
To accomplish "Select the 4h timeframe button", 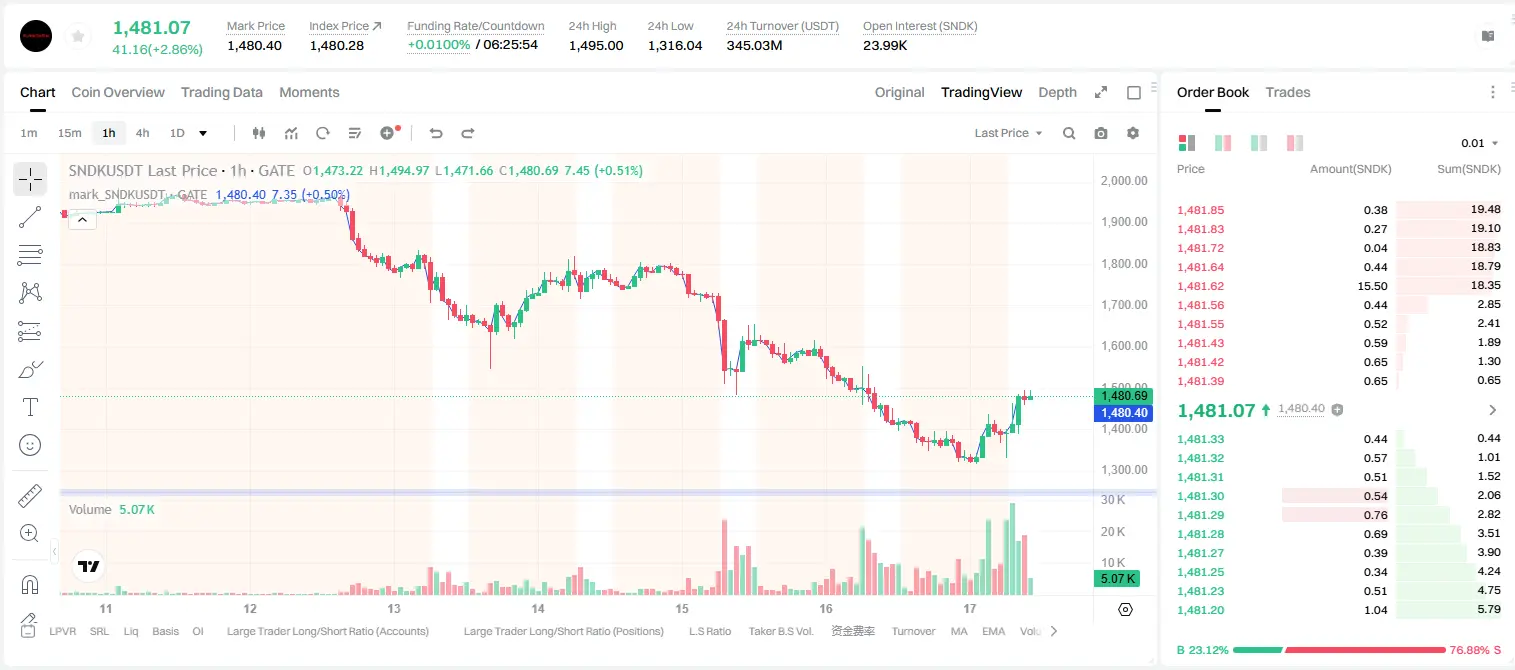I will pyautogui.click(x=143, y=133).
